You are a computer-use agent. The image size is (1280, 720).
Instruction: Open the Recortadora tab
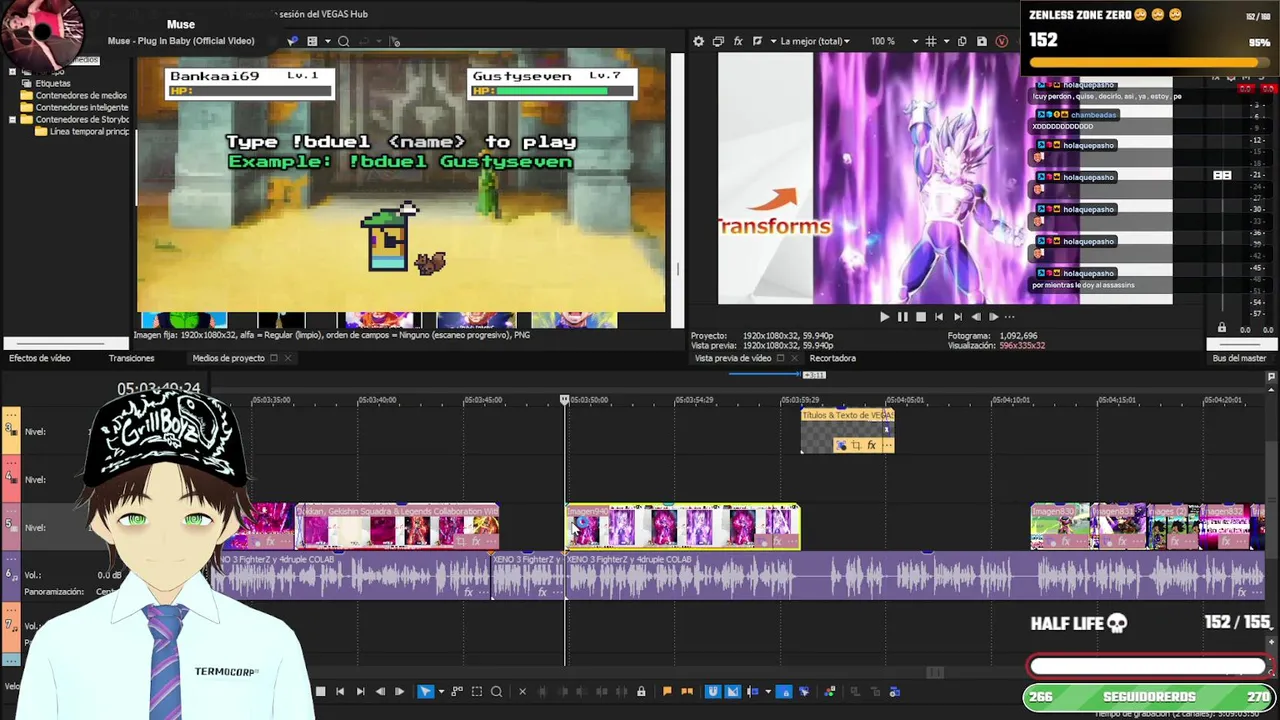pyautogui.click(x=832, y=358)
